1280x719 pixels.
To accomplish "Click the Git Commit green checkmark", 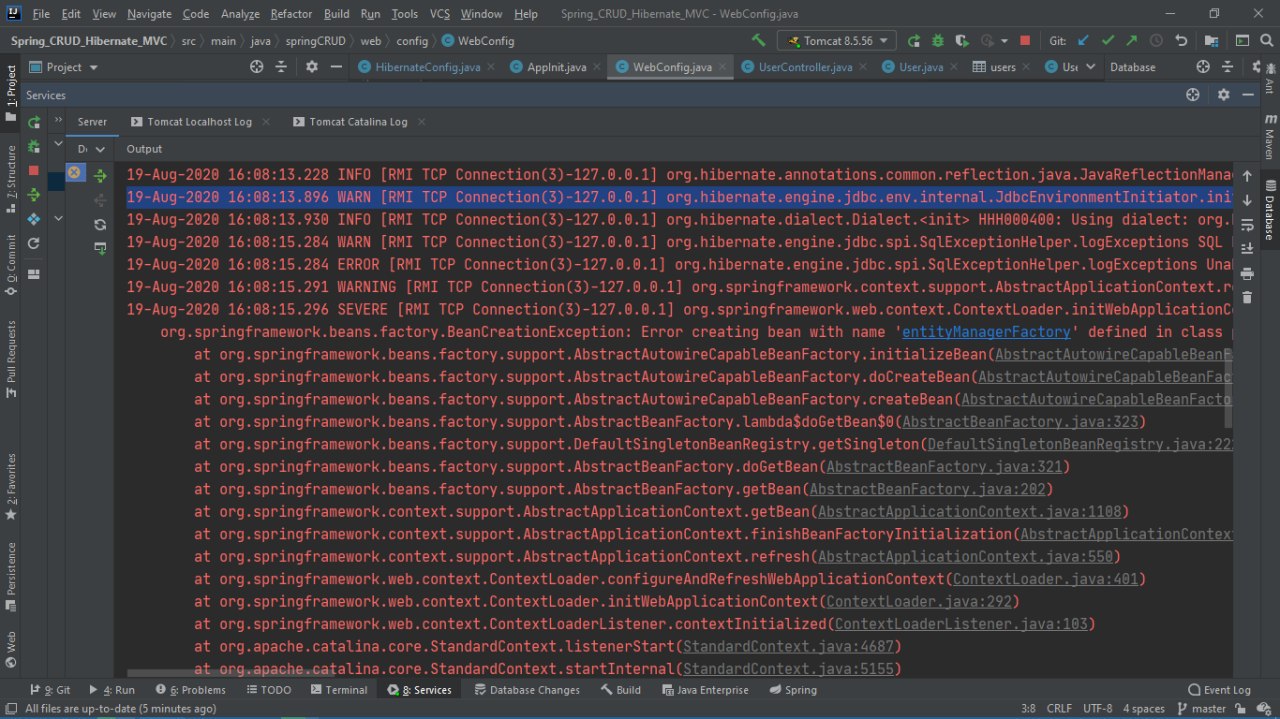I will tap(1107, 41).
